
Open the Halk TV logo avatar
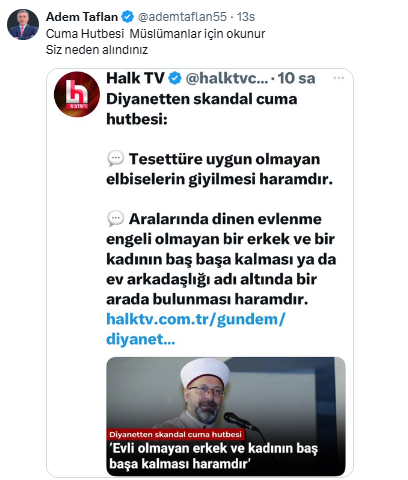(x=77, y=94)
